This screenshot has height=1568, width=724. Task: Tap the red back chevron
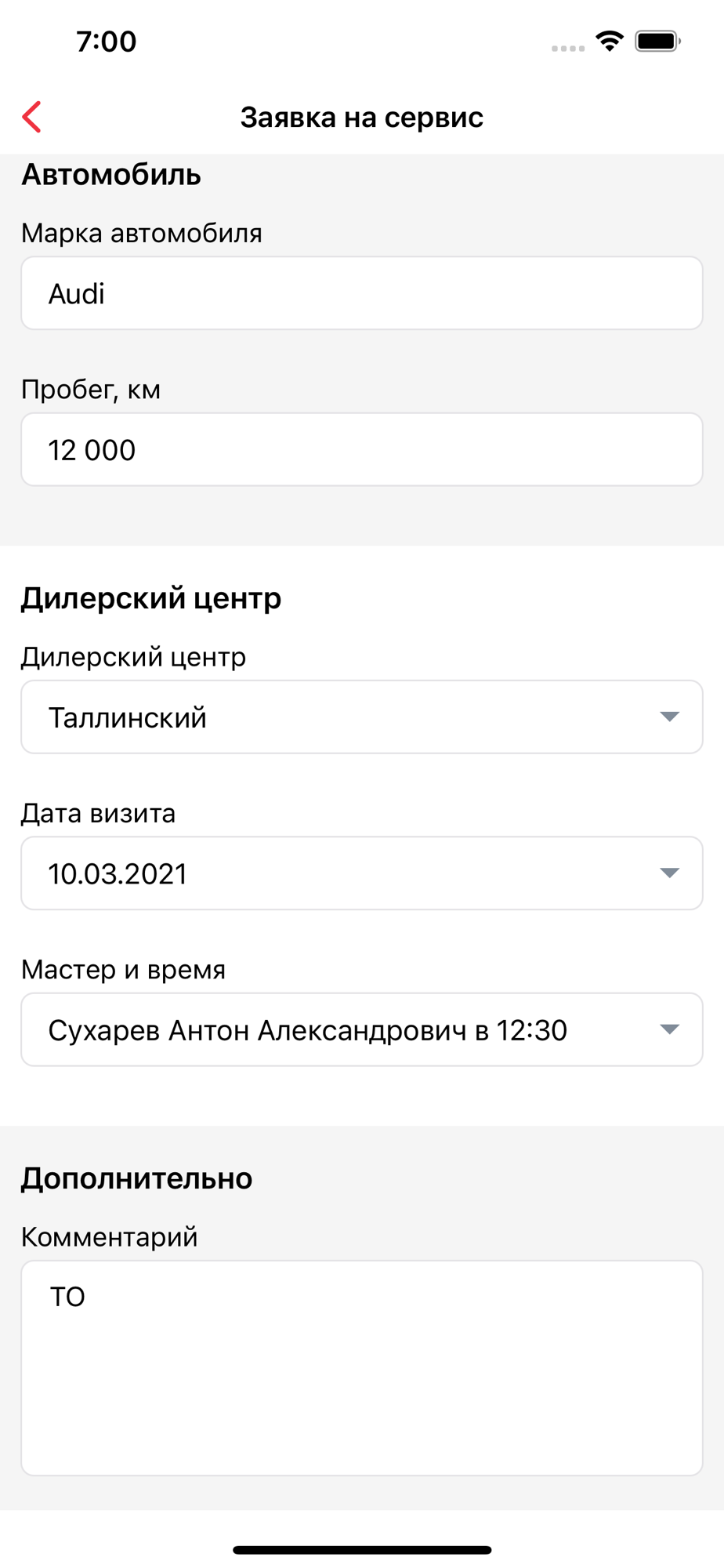[x=32, y=118]
